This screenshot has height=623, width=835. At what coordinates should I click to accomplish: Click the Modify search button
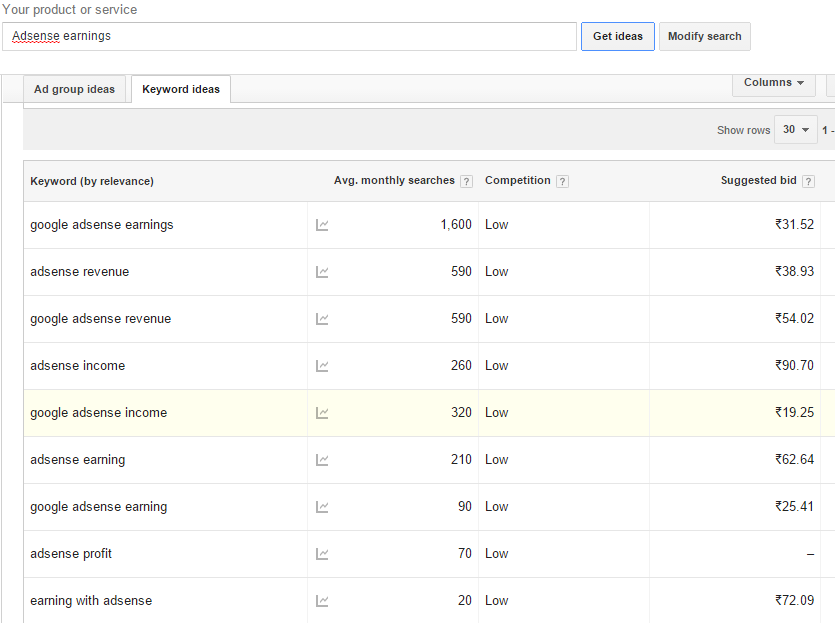click(x=705, y=36)
